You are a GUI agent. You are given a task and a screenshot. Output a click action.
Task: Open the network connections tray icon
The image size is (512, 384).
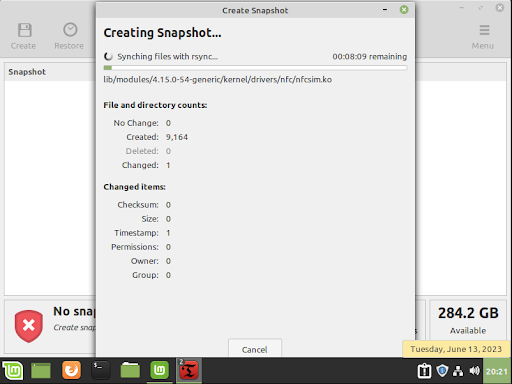[458, 371]
